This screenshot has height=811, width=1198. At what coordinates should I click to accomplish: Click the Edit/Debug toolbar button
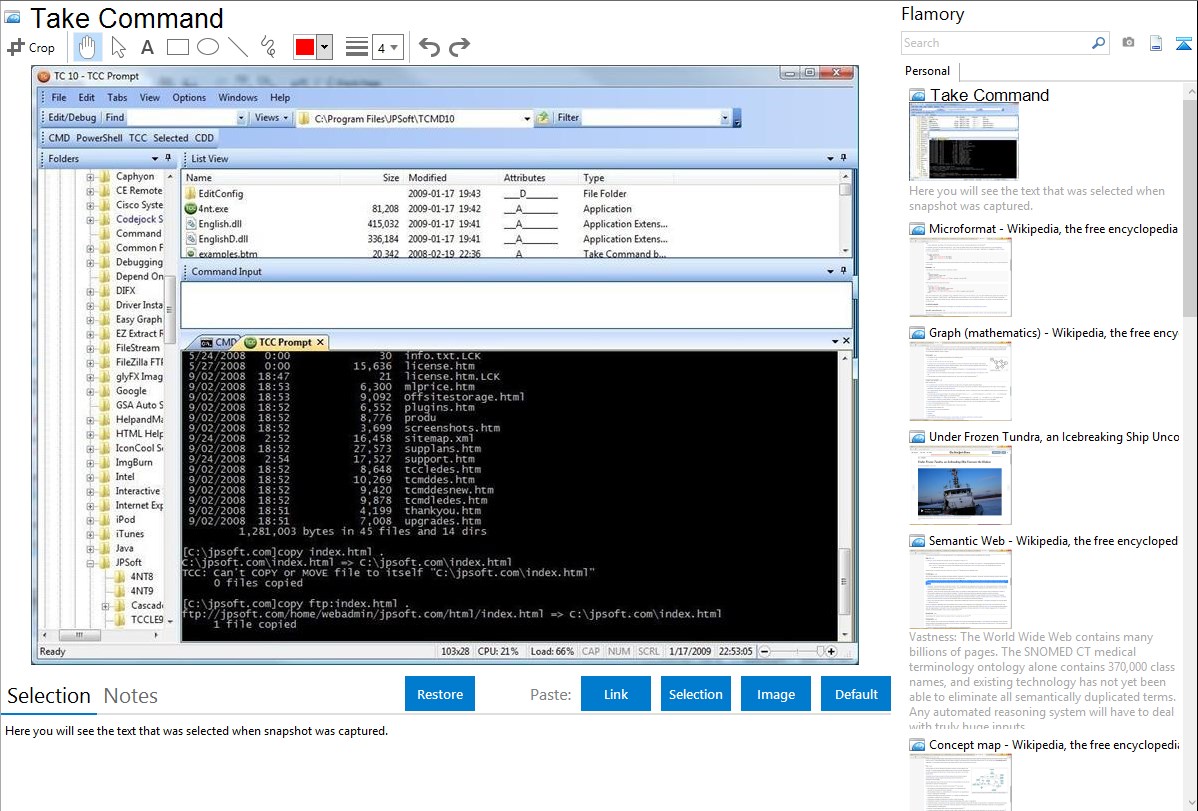(x=72, y=118)
